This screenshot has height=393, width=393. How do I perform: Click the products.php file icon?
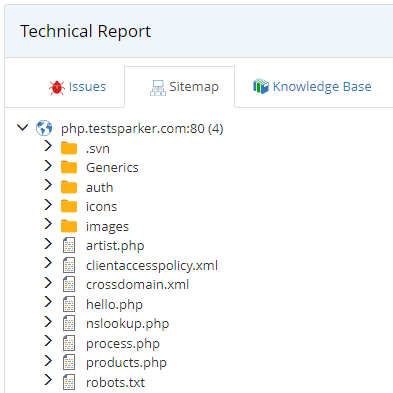point(69,363)
